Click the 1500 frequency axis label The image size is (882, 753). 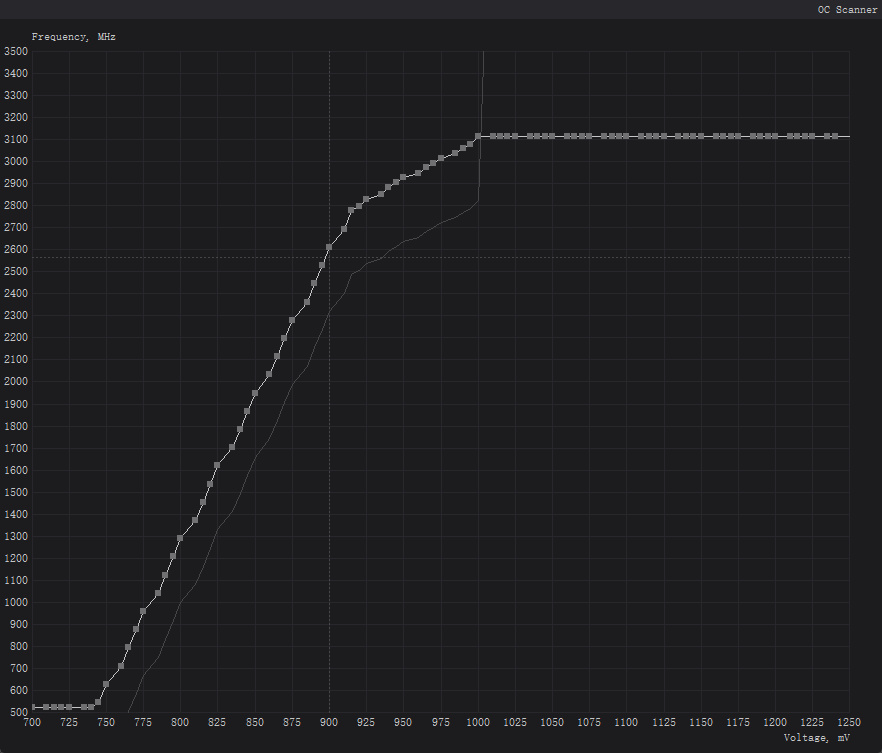(16, 492)
